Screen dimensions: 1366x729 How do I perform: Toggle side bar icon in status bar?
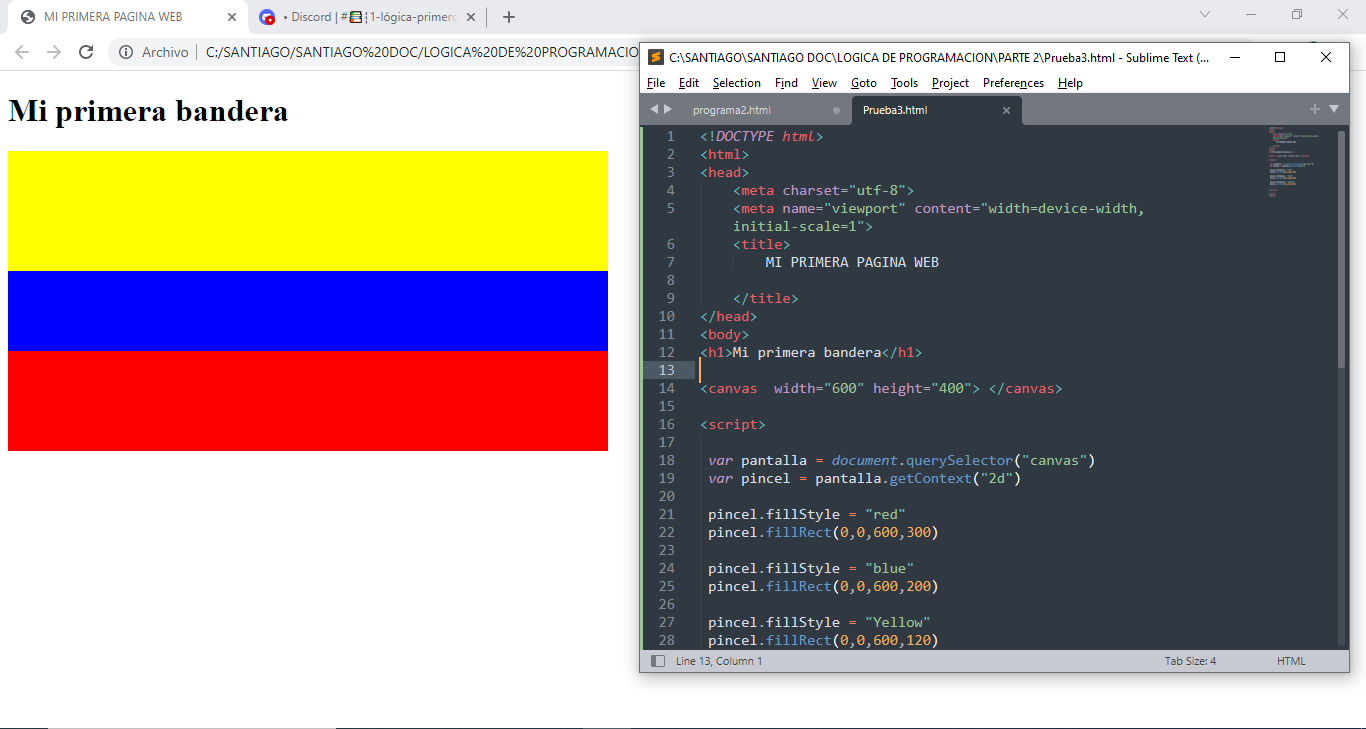tap(658, 661)
